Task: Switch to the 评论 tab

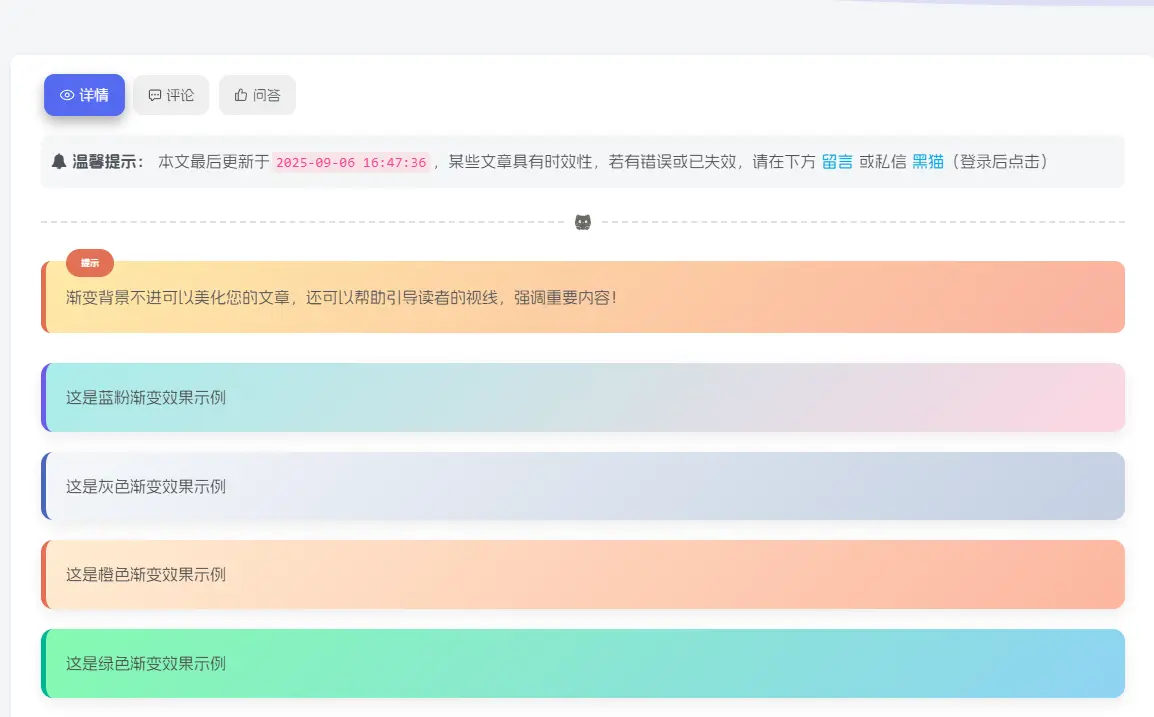Action: [x=171, y=95]
